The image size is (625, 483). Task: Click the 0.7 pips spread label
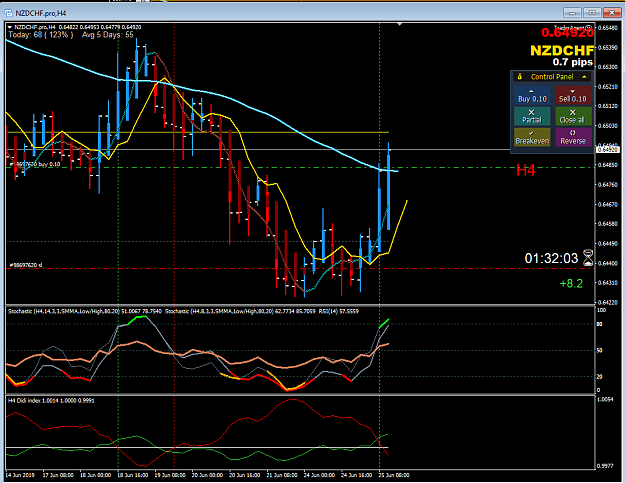573,62
